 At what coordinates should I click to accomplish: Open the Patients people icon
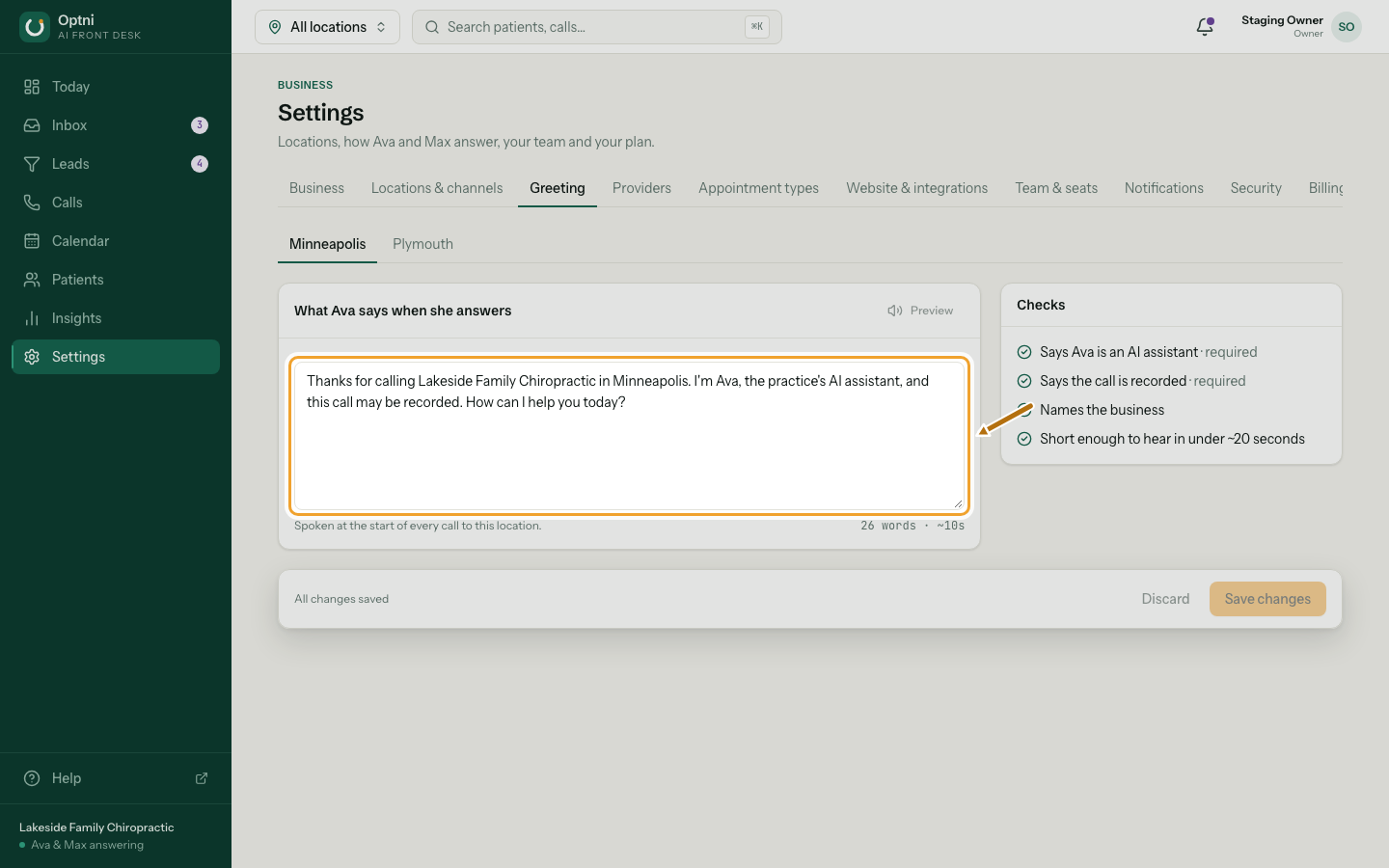[32, 280]
